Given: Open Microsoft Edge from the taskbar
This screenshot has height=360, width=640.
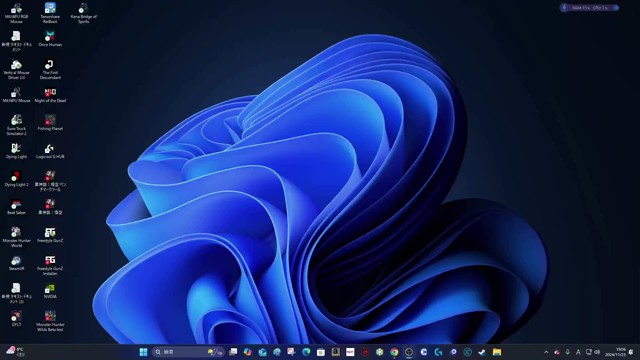Looking at the screenshot, I should point(306,352).
